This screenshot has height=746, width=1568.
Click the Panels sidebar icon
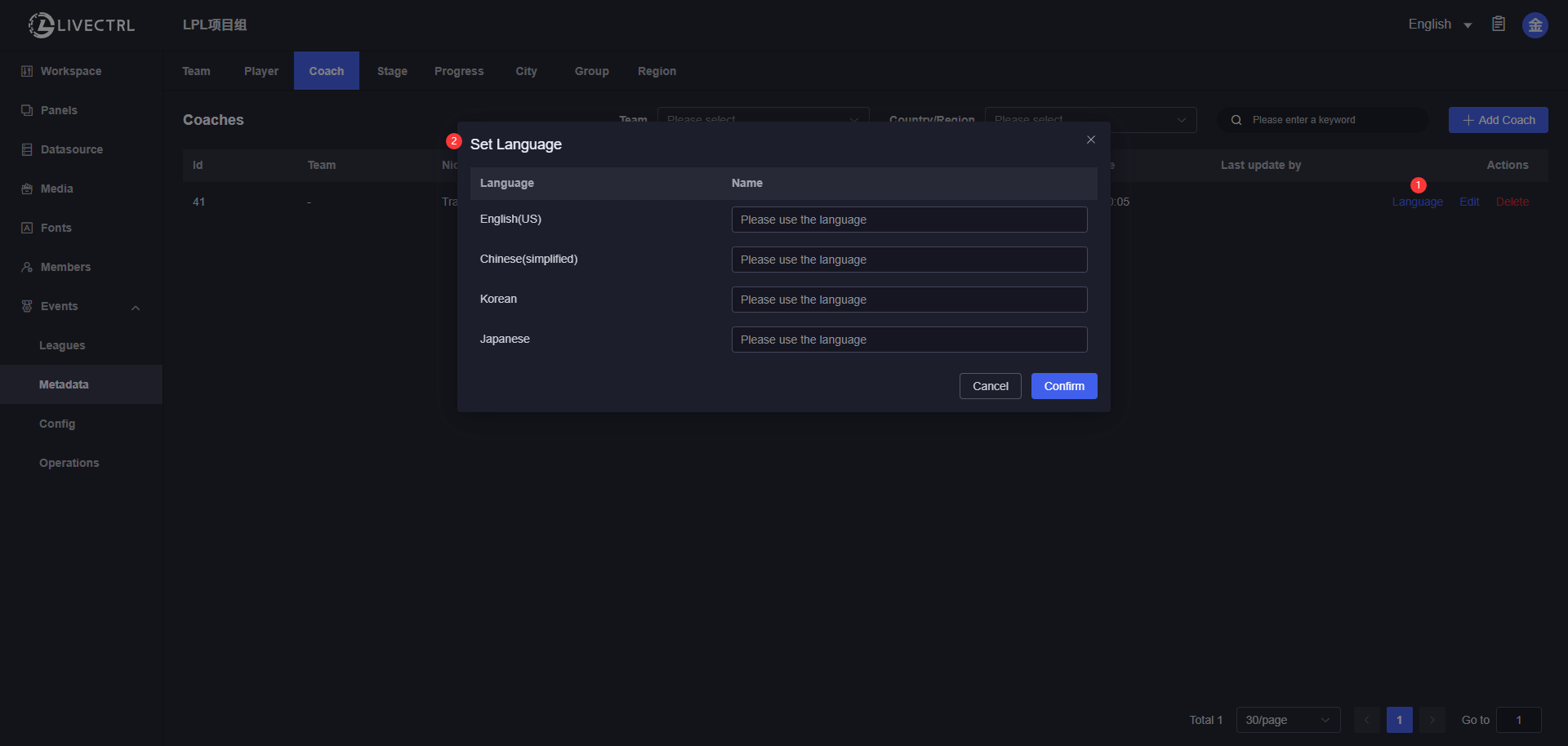[x=27, y=110]
